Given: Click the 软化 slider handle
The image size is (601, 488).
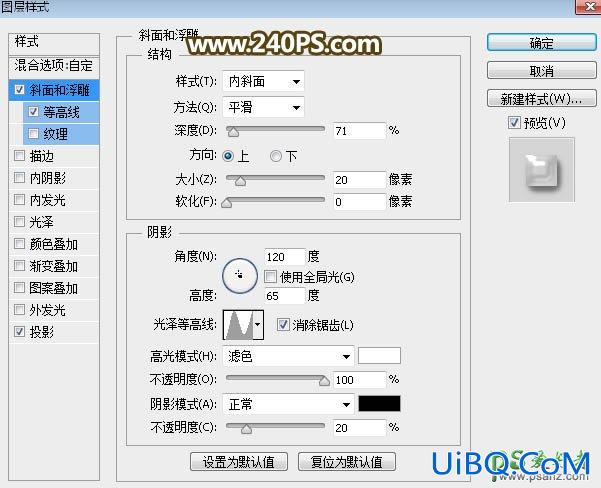Looking at the screenshot, I should [227, 203].
